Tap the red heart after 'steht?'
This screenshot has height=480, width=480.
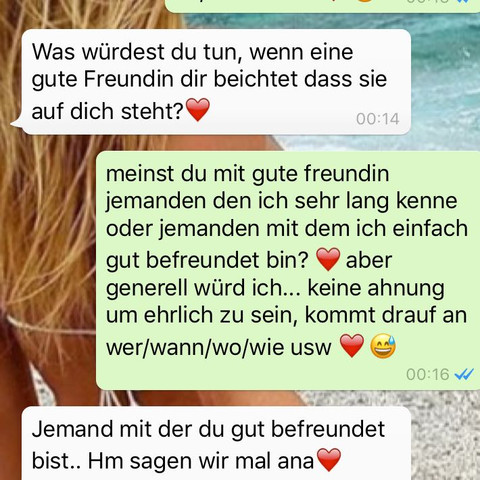[198, 110]
